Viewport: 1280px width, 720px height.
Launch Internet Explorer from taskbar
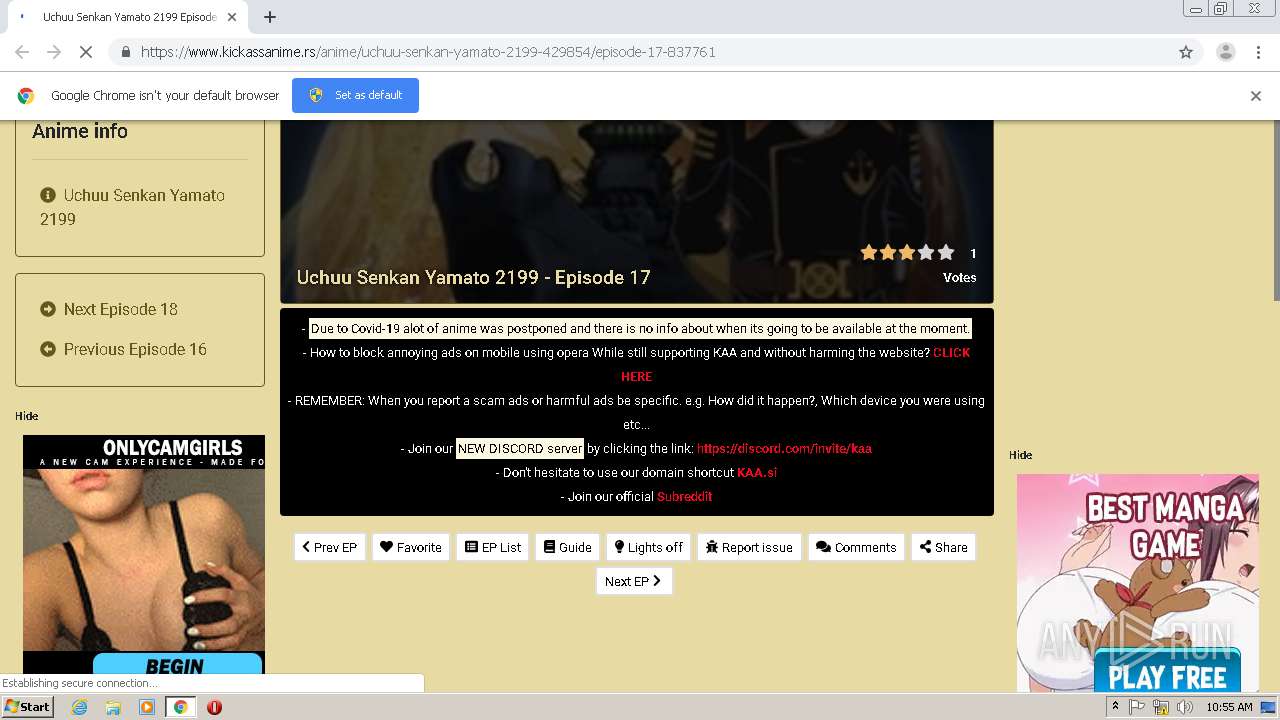80,707
